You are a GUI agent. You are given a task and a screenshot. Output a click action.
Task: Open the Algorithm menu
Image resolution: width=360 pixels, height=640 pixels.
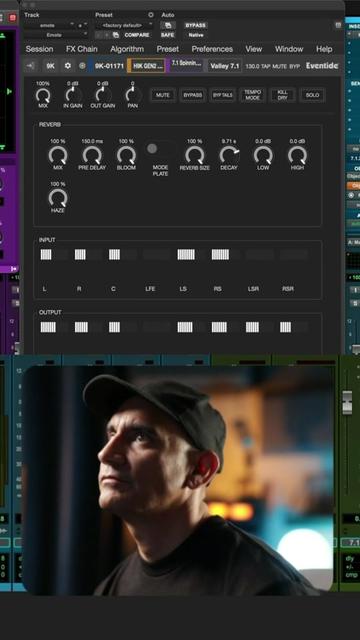[127, 49]
